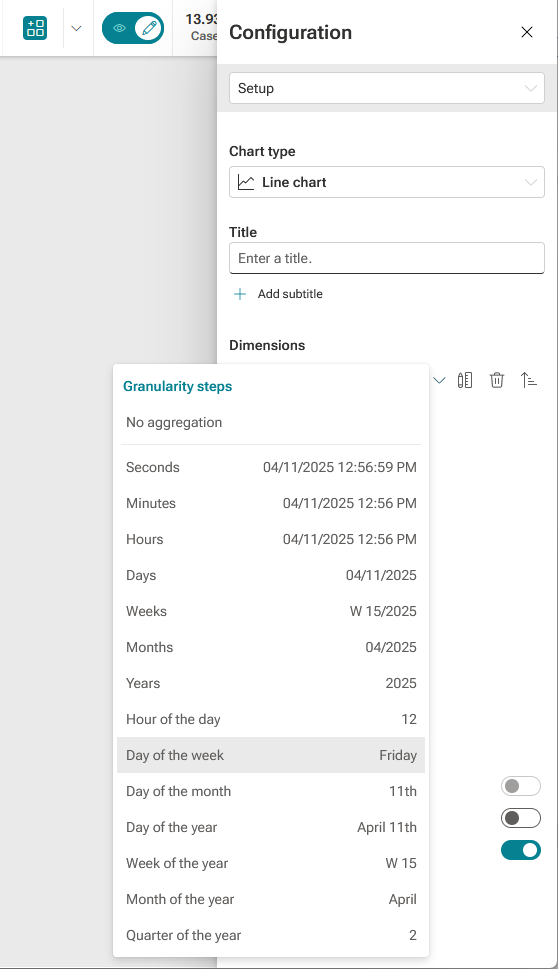This screenshot has height=969, width=558.
Task: Choose Quarter of the year option
Action: (x=271, y=935)
